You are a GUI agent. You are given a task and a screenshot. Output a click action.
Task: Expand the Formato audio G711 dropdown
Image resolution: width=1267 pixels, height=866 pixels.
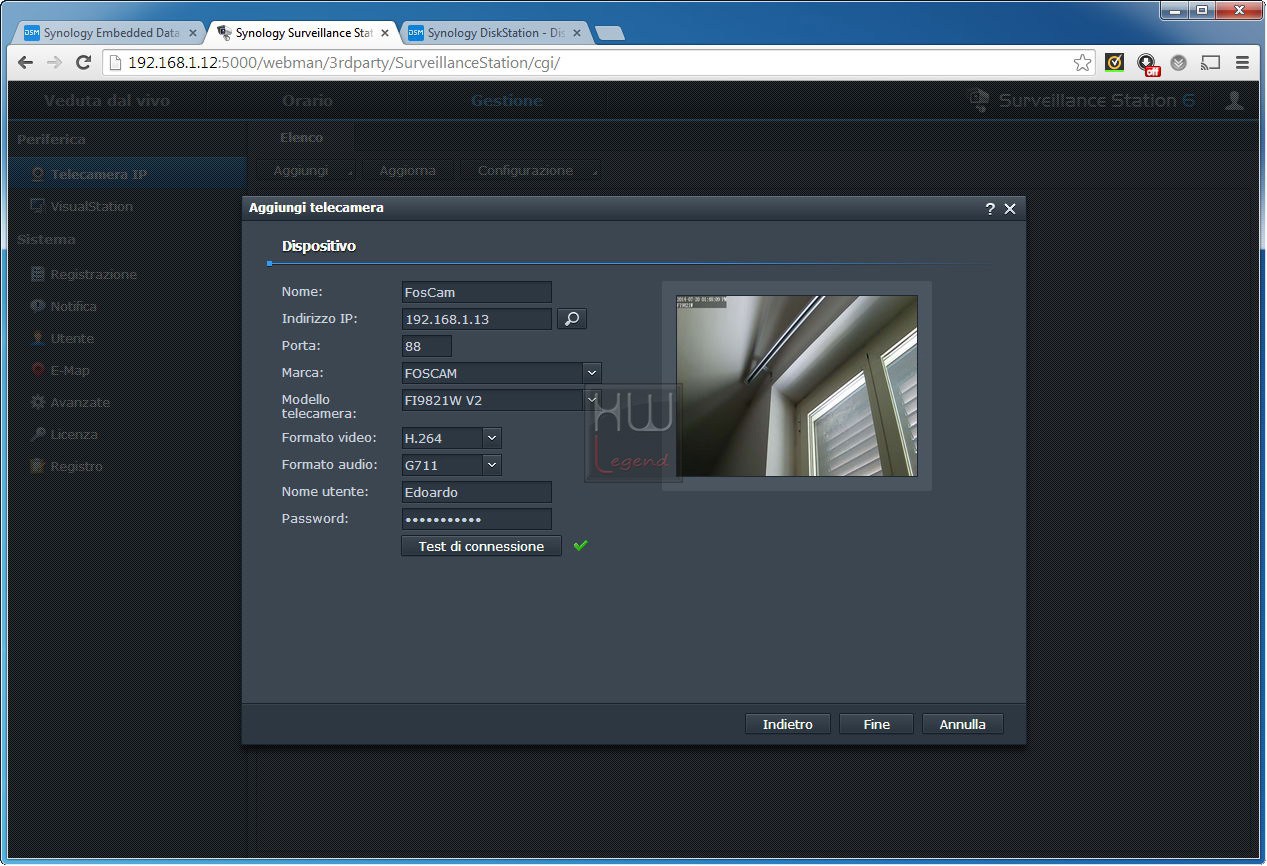point(491,465)
